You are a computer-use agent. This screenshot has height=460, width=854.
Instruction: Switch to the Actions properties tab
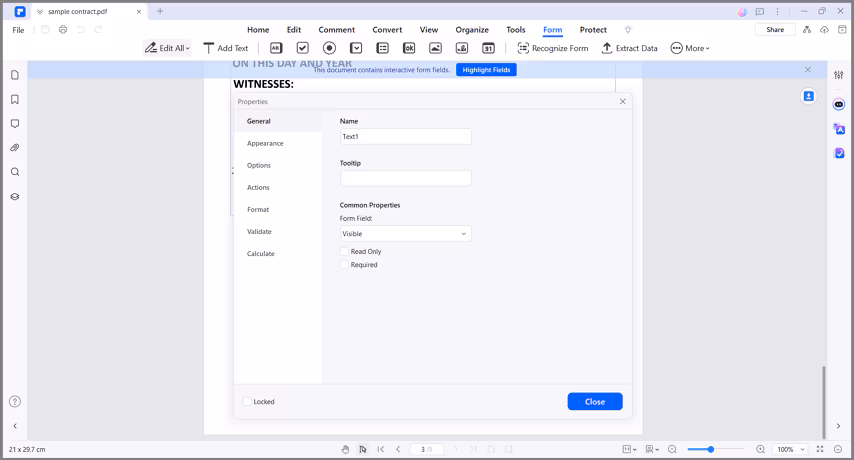pos(258,187)
